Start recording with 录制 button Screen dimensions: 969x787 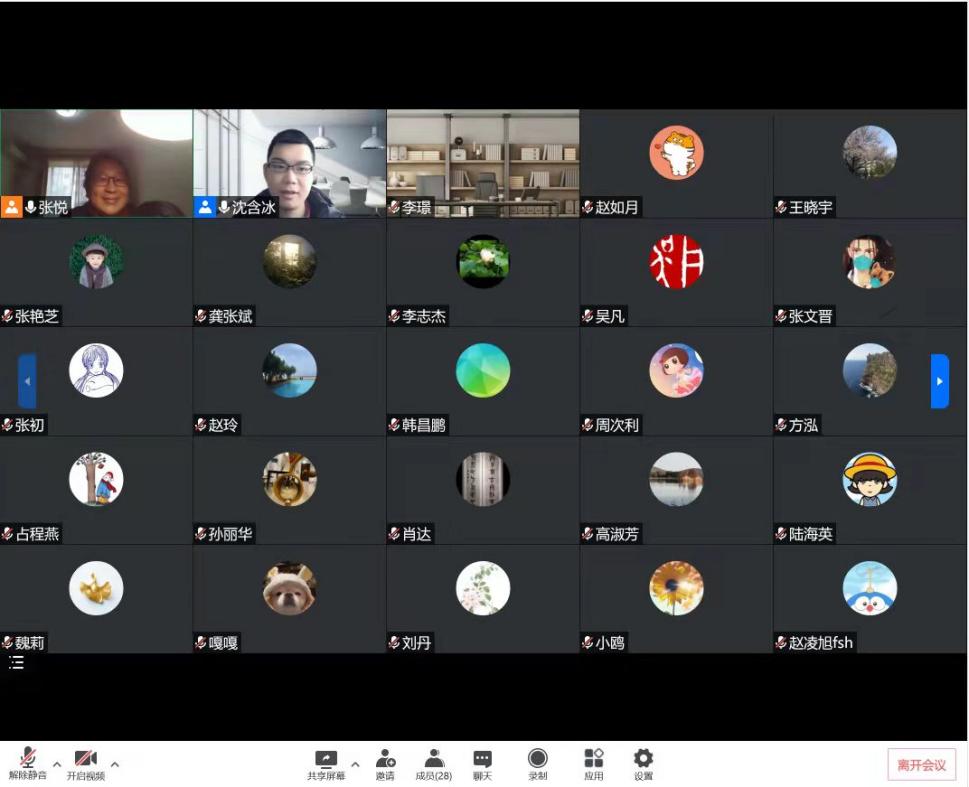538,763
